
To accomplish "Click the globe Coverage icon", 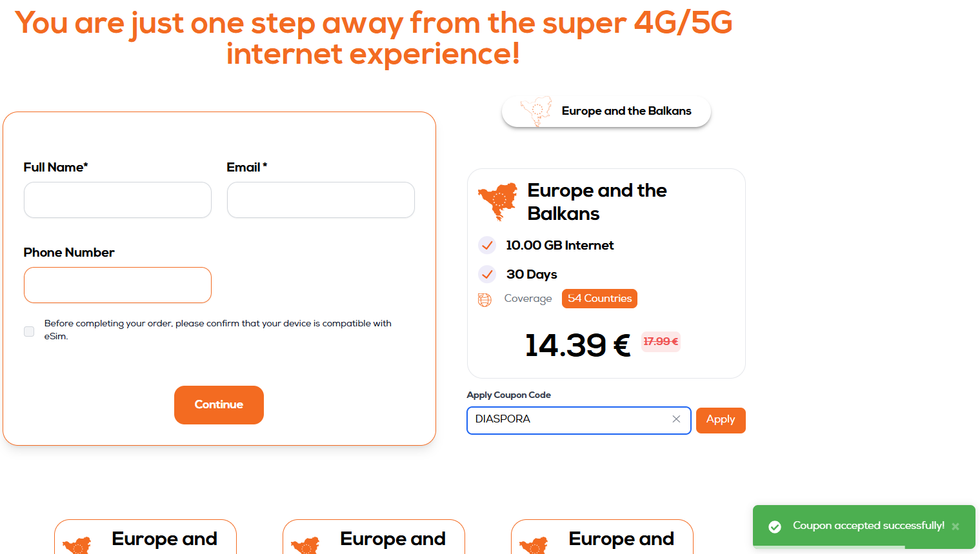I will tap(485, 299).
